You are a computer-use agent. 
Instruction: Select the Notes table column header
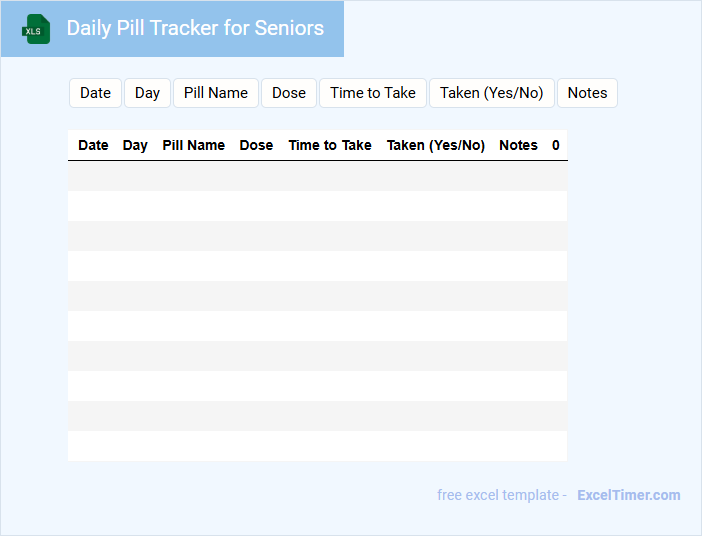518,145
